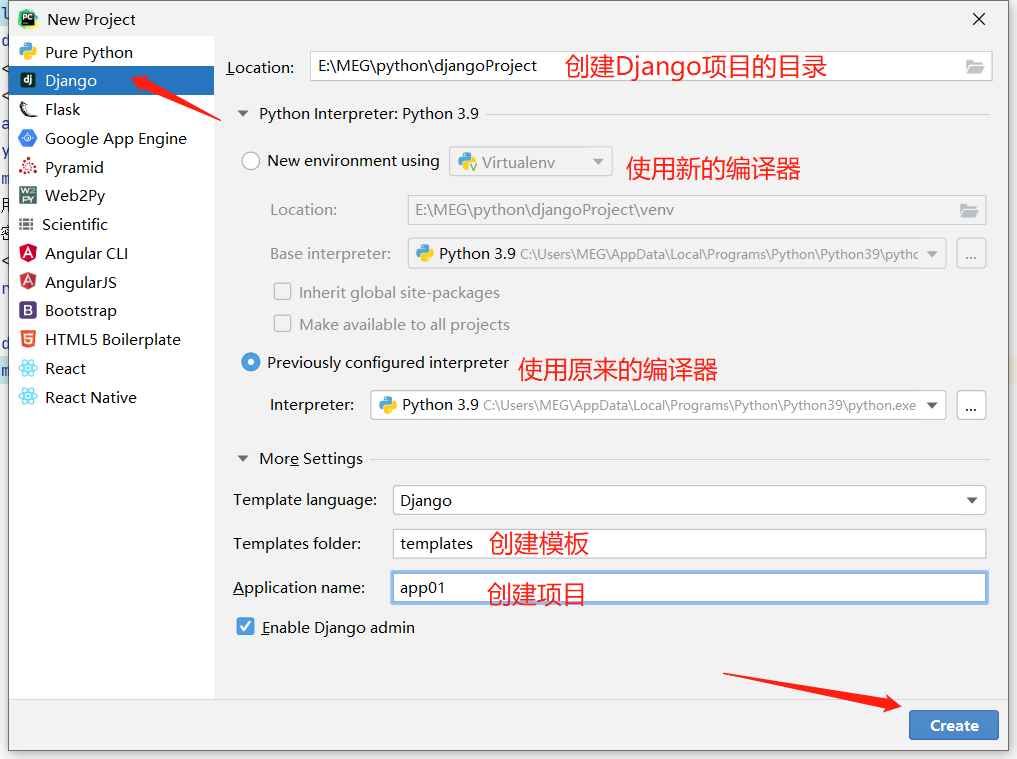Click the Application name input field
Image resolution: width=1017 pixels, height=759 pixels.
(689, 588)
